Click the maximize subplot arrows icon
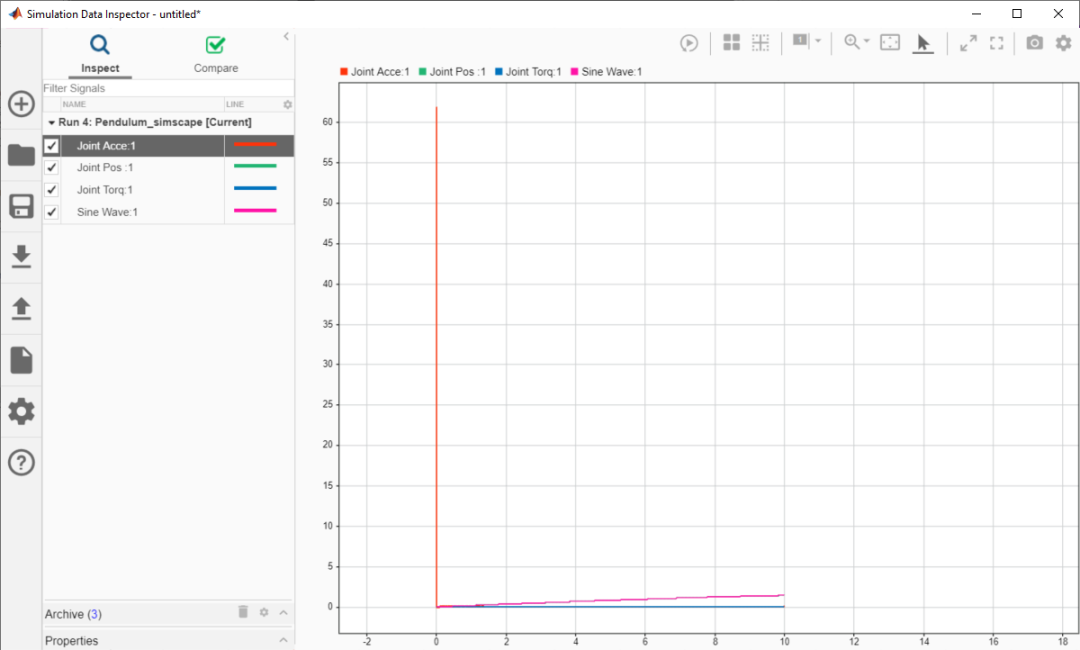1080x650 pixels. (968, 43)
